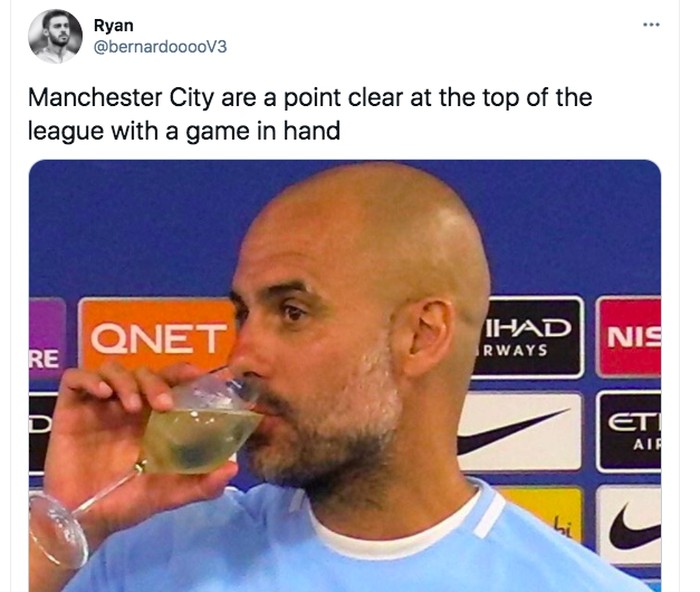Viewport: 700px width, 592px height.
Task: Click the partial 'ETI AIR' board at right
Action: pyautogui.click(x=632, y=431)
